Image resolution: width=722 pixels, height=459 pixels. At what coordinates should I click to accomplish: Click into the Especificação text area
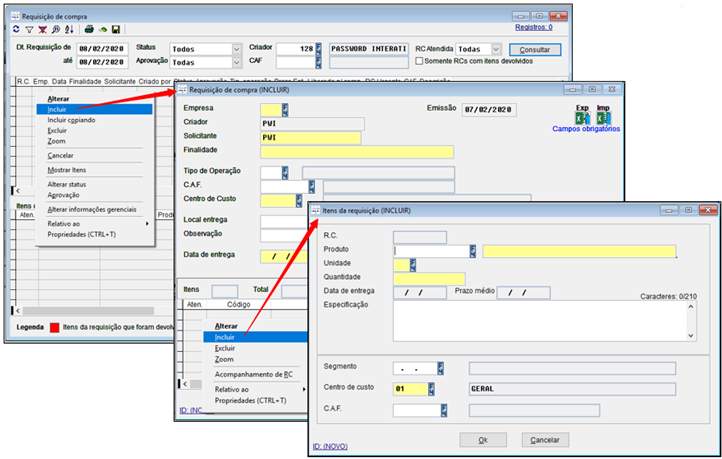coord(540,320)
